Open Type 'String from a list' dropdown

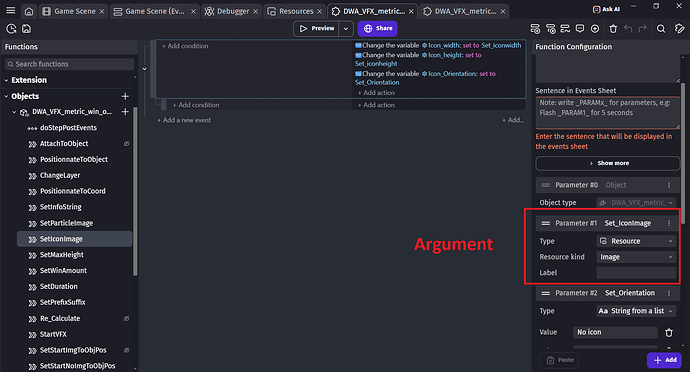636,311
